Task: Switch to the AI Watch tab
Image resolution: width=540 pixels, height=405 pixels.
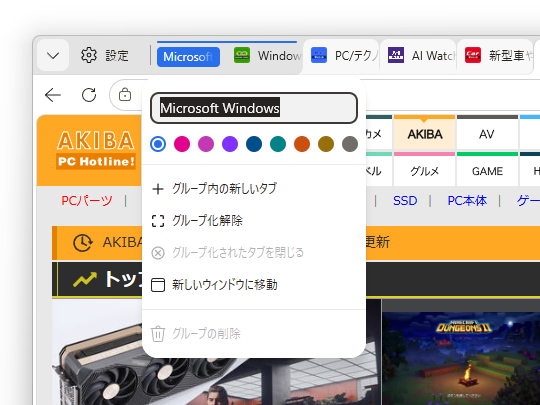Action: 418,56
